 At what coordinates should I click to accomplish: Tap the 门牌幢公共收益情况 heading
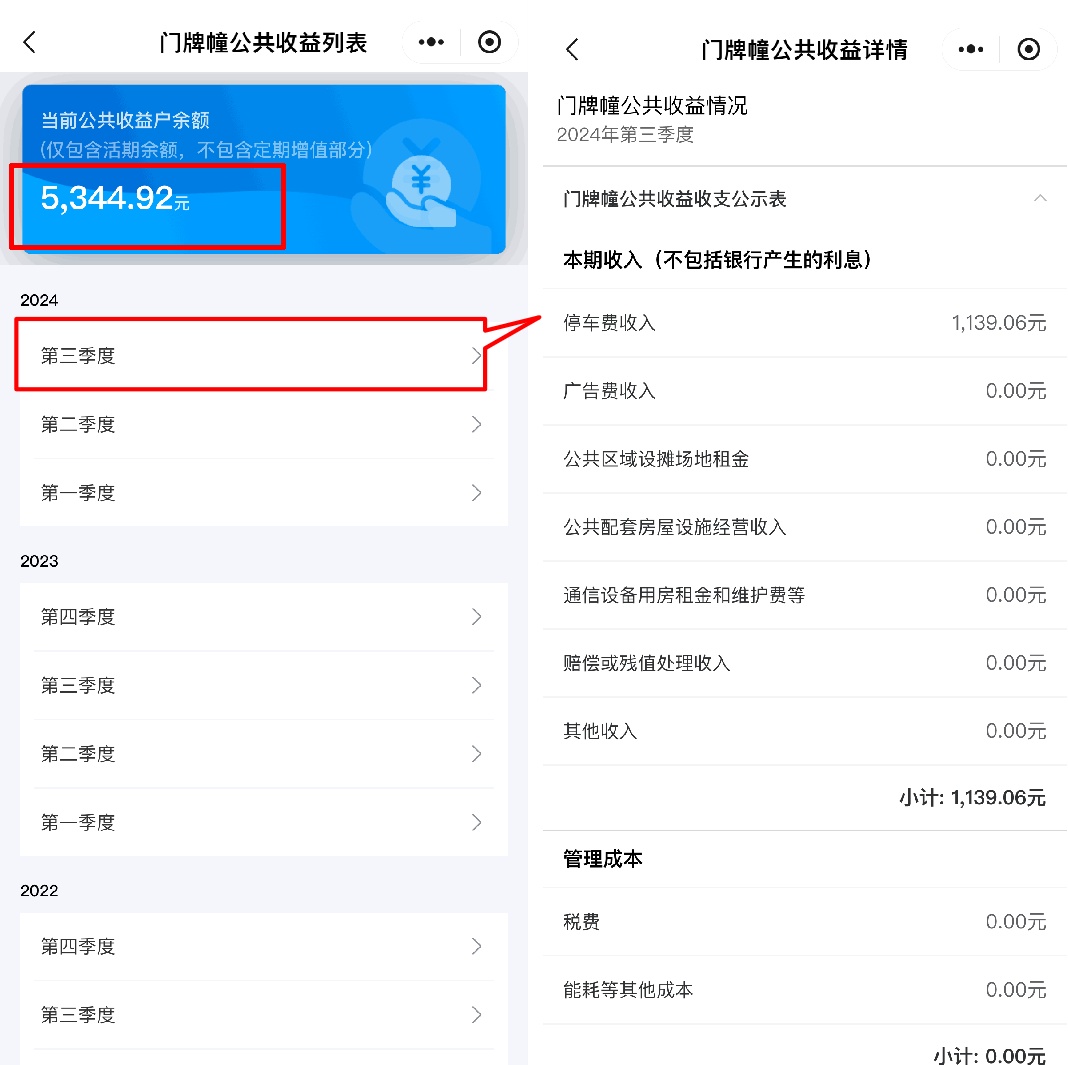click(x=652, y=106)
